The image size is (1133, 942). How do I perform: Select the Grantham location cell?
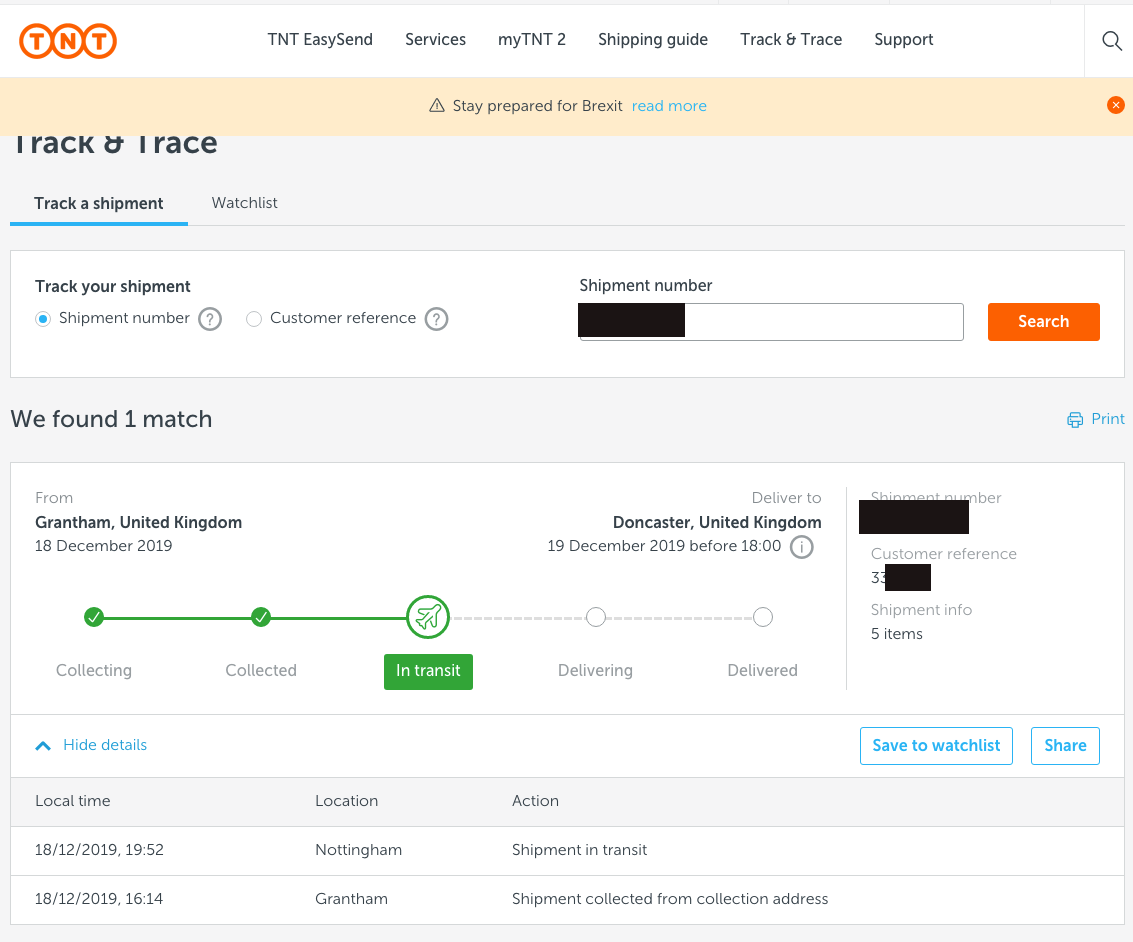(352, 899)
